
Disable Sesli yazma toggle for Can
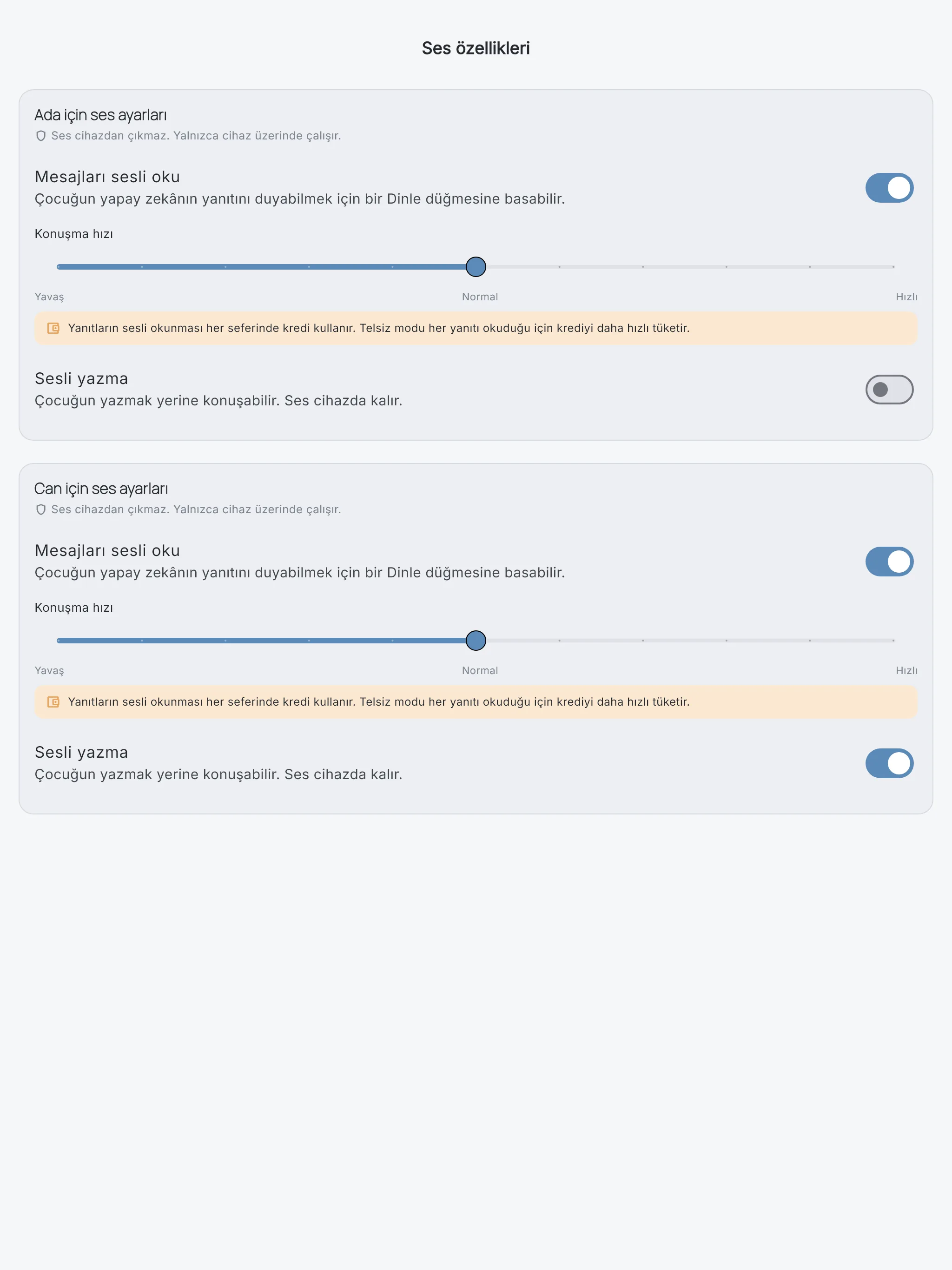pyautogui.click(x=889, y=763)
